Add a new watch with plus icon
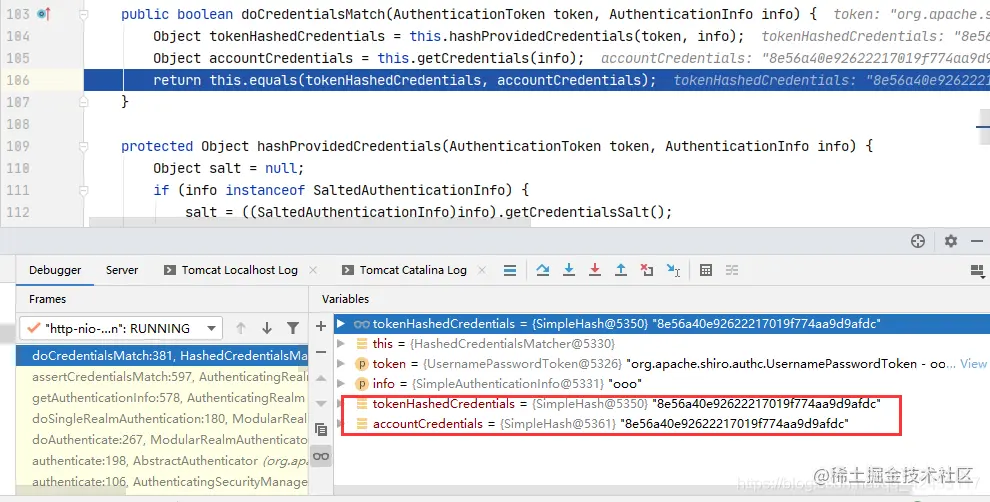Viewport: 990px width, 502px height. pyautogui.click(x=321, y=326)
